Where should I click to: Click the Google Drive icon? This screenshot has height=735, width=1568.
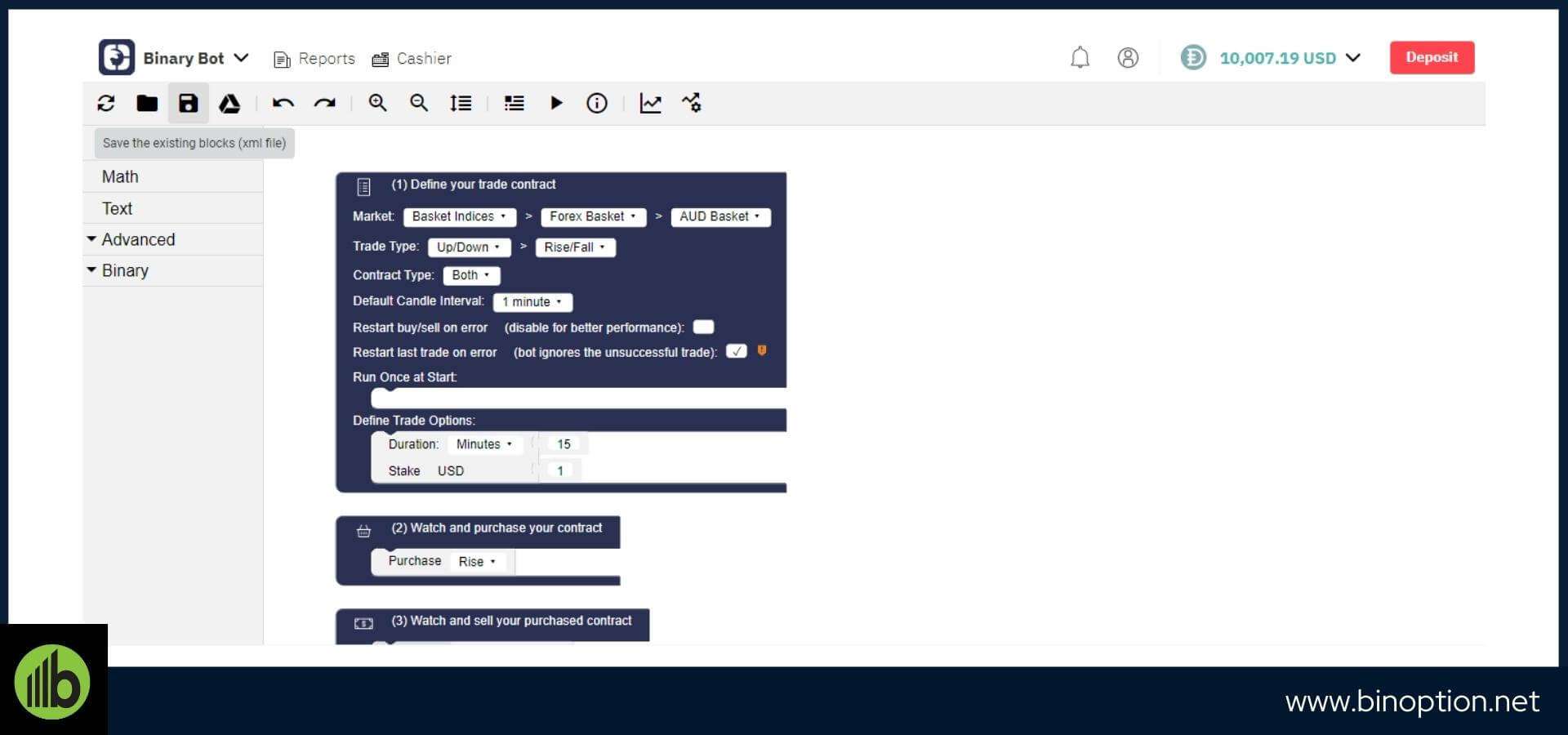[229, 103]
